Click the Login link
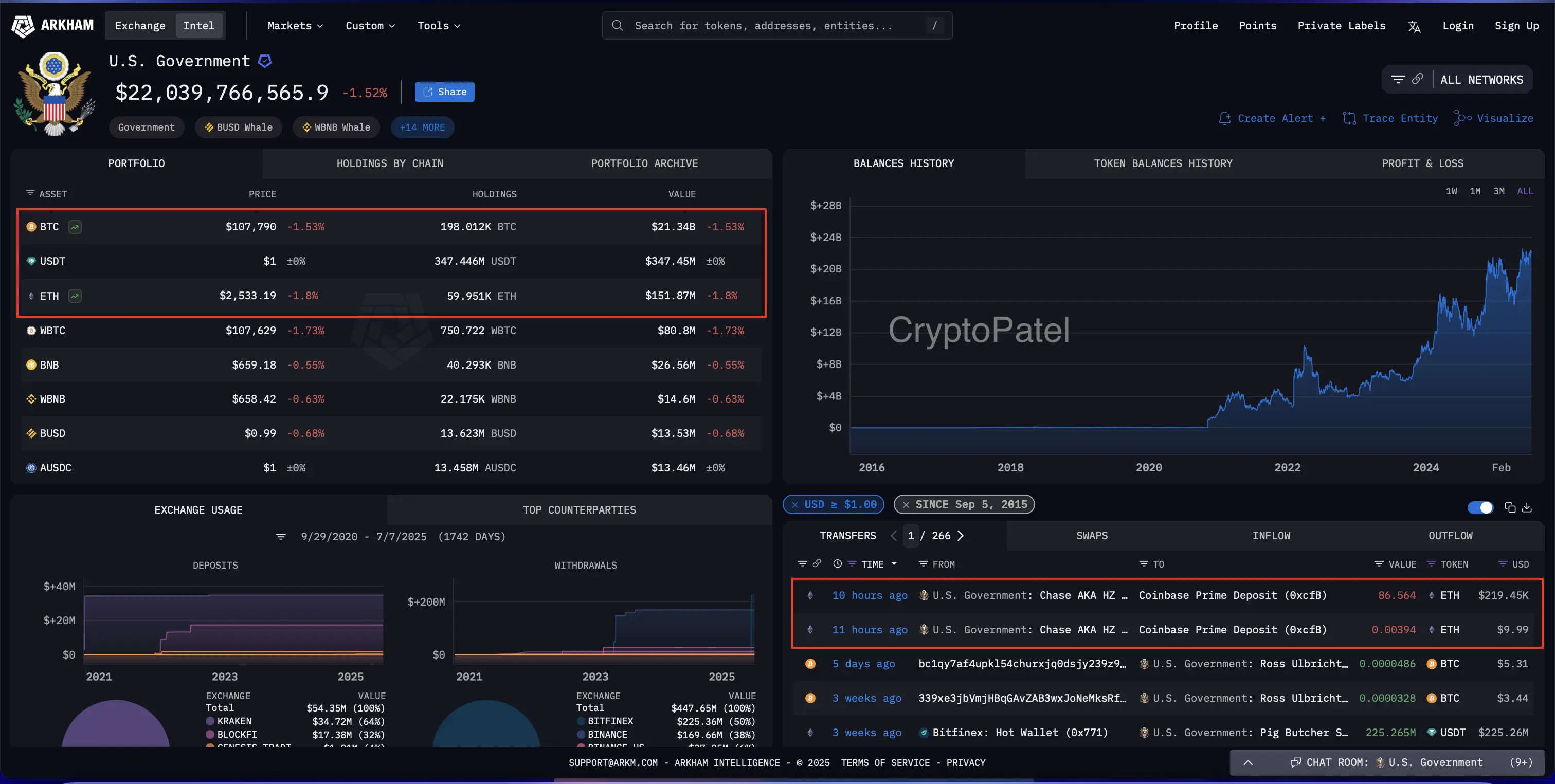 click(1458, 25)
